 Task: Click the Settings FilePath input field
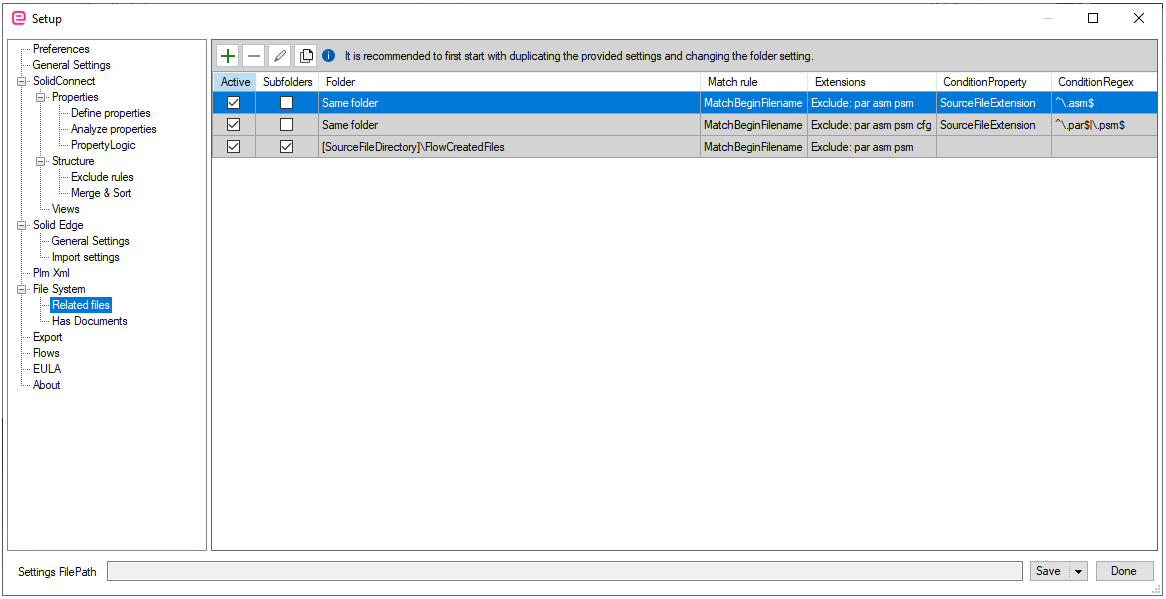point(565,572)
